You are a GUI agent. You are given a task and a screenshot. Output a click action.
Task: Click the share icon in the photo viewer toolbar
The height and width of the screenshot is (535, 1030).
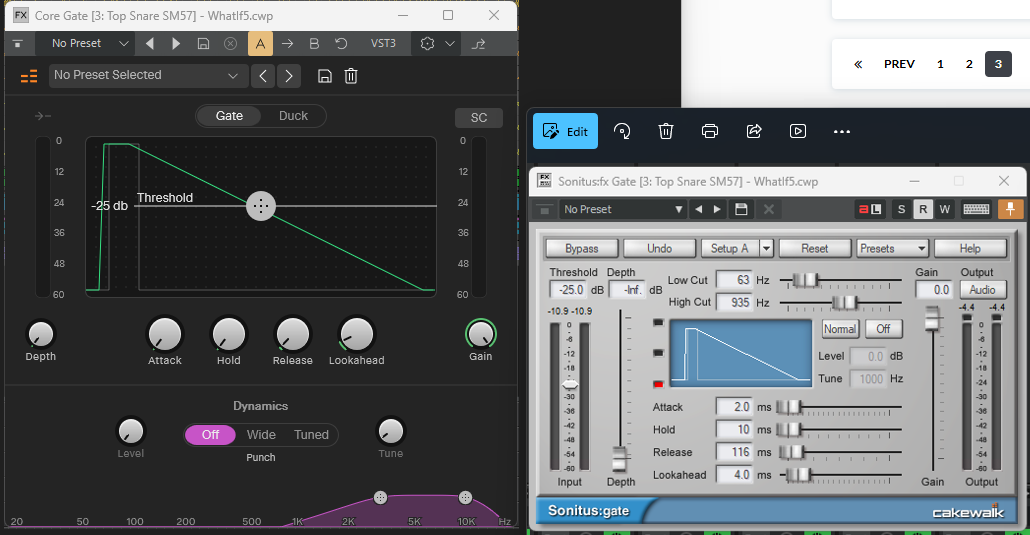pos(755,131)
